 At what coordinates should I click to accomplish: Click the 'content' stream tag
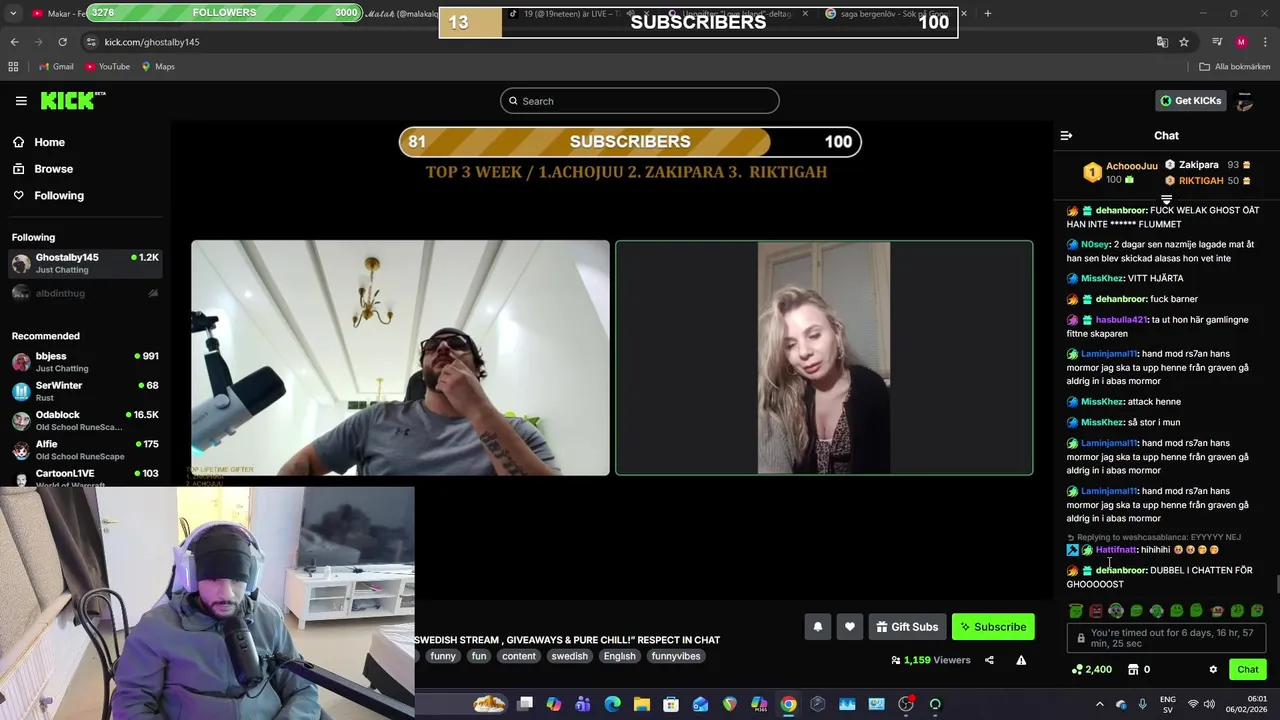(x=519, y=656)
